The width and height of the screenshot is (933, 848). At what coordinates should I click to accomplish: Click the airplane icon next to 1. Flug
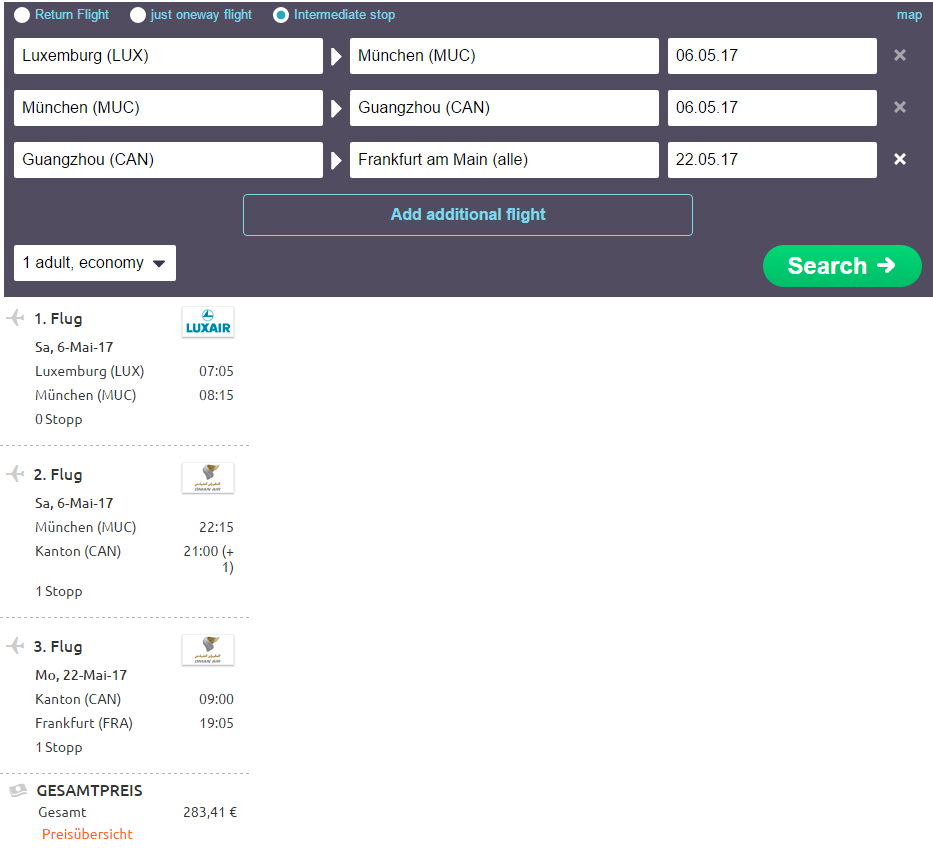pos(15,318)
